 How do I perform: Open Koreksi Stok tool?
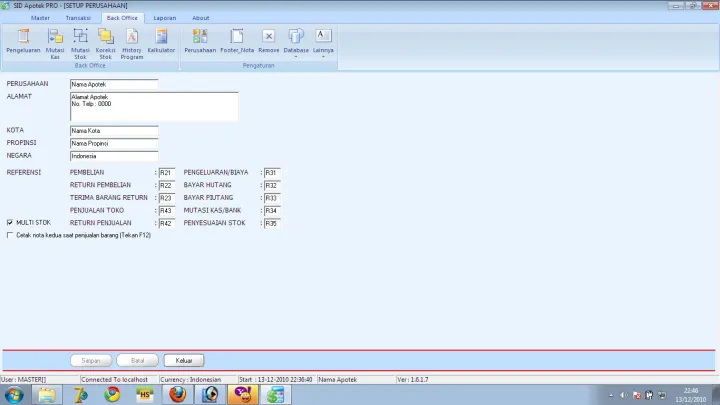tap(106, 44)
